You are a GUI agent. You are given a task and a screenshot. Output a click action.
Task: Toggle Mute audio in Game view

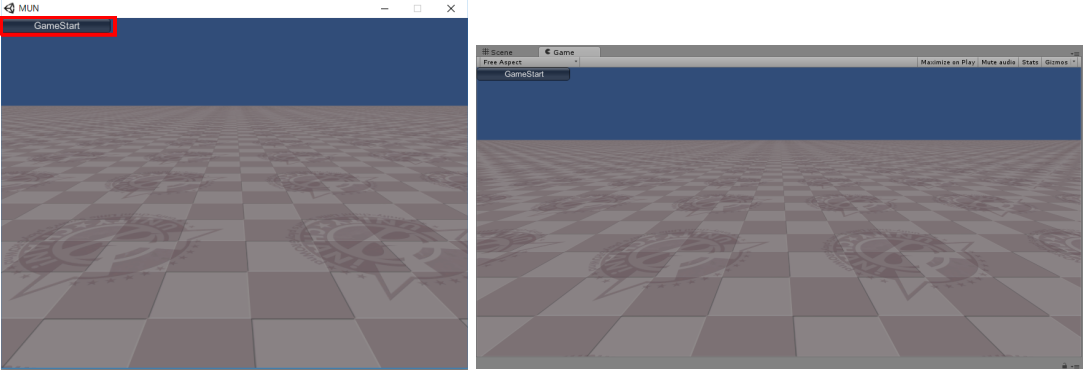998,62
